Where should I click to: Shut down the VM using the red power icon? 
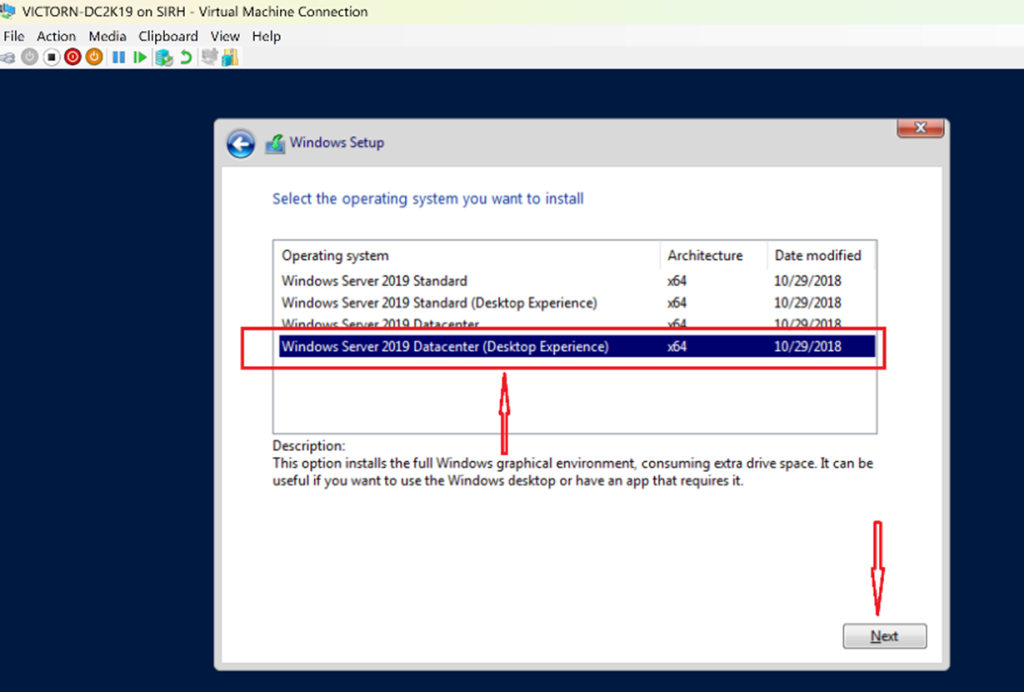72,57
